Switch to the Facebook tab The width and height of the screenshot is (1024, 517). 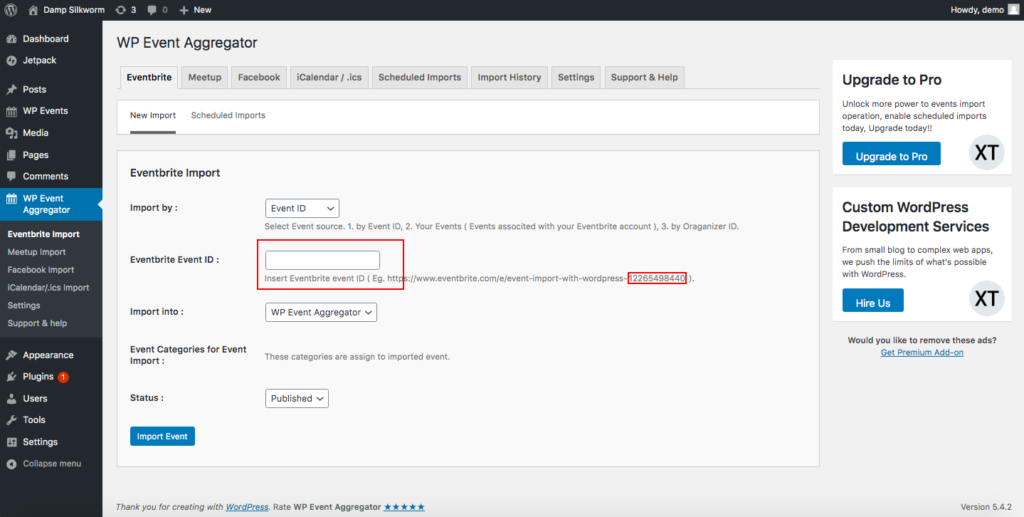(259, 77)
